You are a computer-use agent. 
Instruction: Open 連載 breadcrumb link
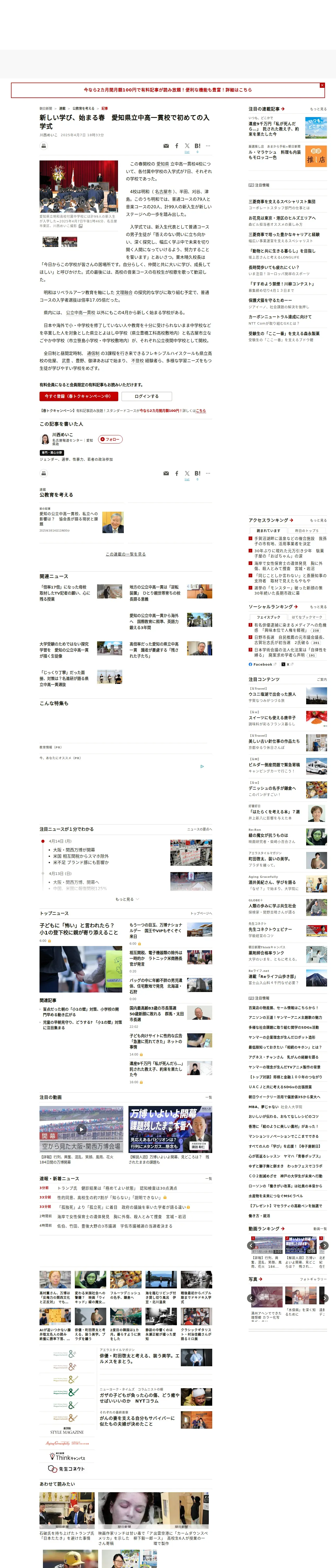tap(62, 108)
